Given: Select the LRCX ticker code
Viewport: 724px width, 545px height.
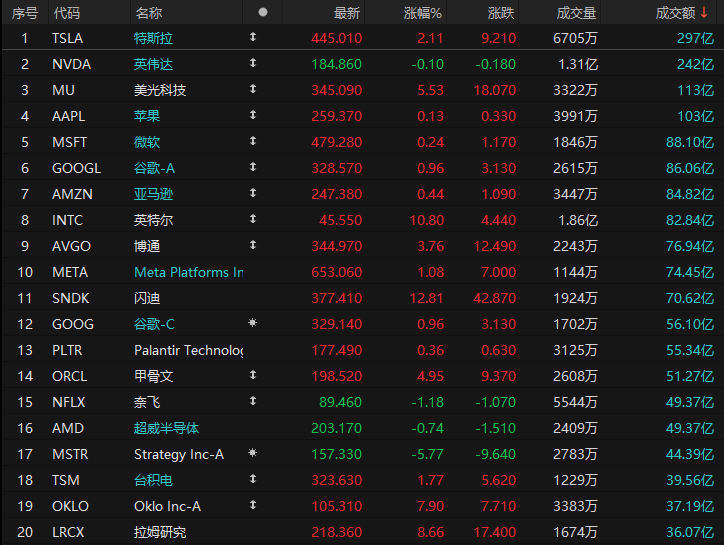Looking at the screenshot, I should click(68, 532).
